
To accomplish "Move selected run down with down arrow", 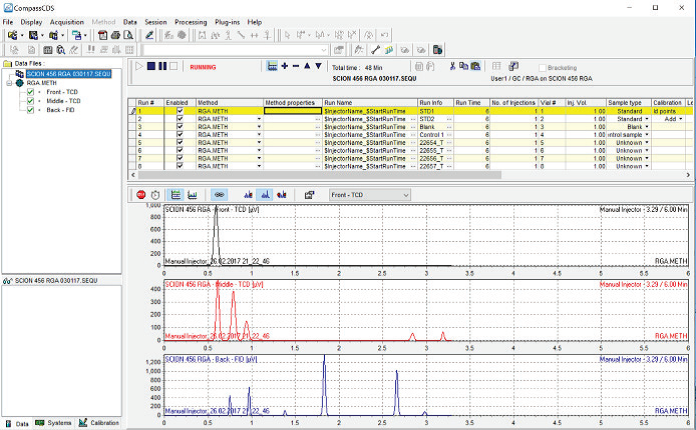I will coord(319,67).
